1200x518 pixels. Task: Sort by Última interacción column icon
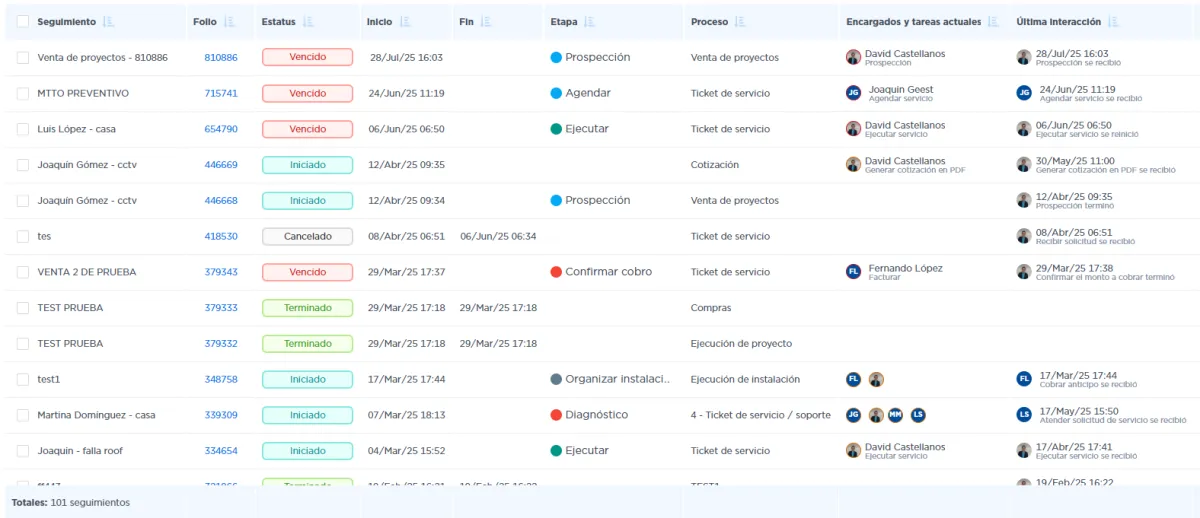pyautogui.click(x=1113, y=22)
